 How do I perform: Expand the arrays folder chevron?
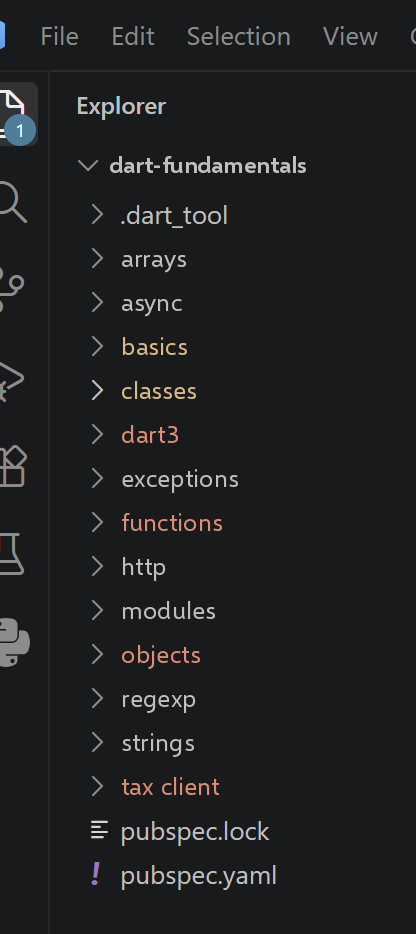pyautogui.click(x=98, y=259)
